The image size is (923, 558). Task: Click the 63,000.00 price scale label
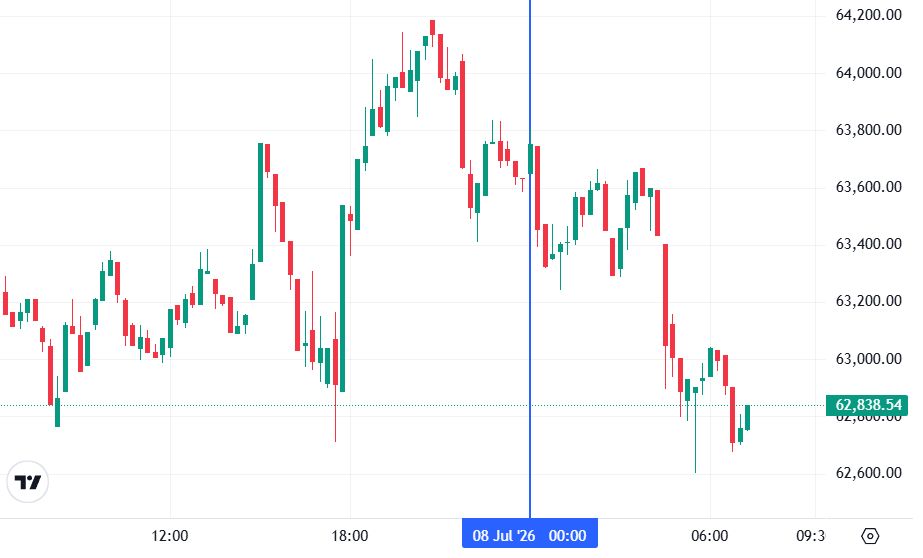(x=868, y=358)
